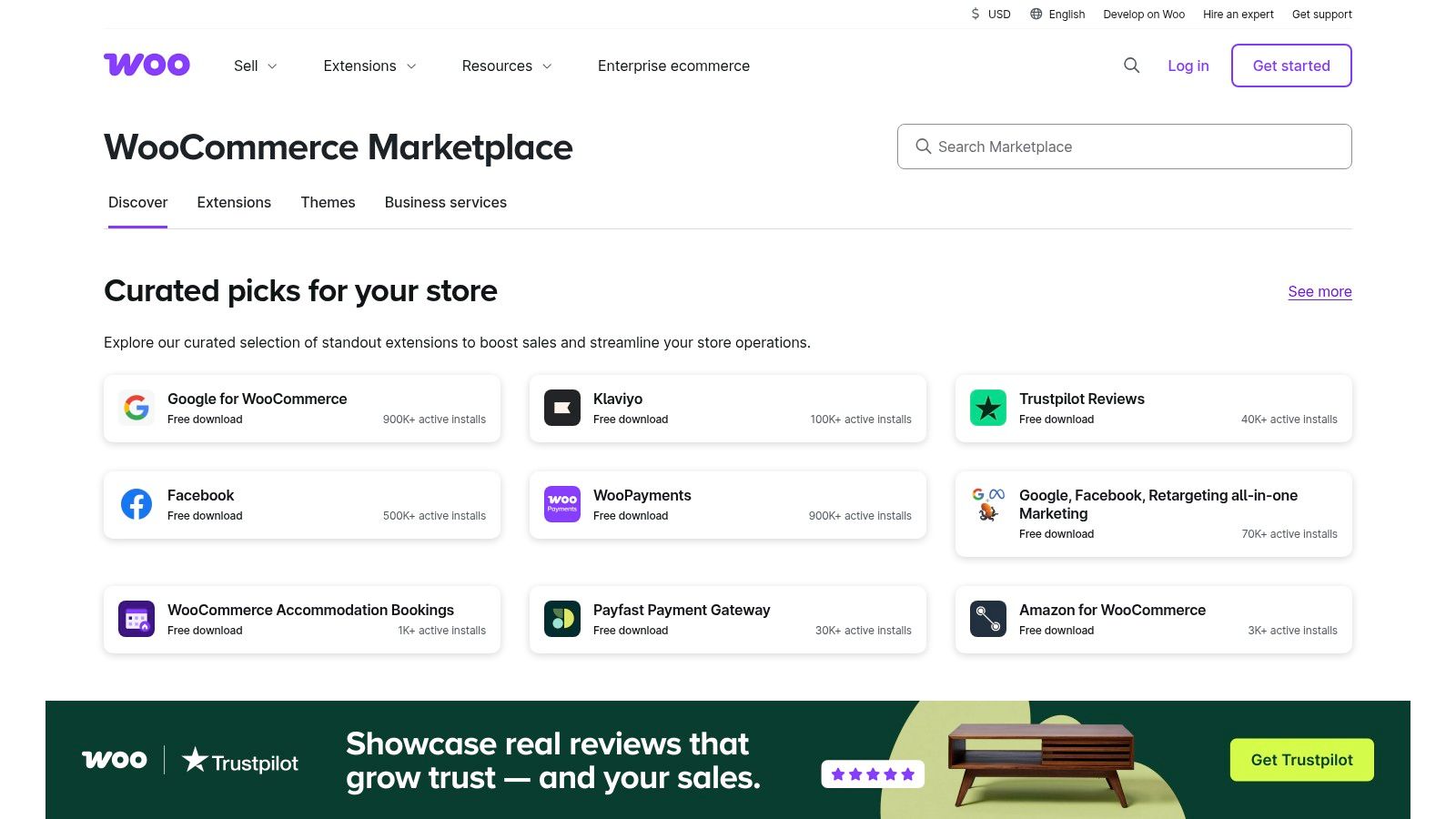Open search using the magnifier icon
1456x819 pixels.
coord(1131,66)
